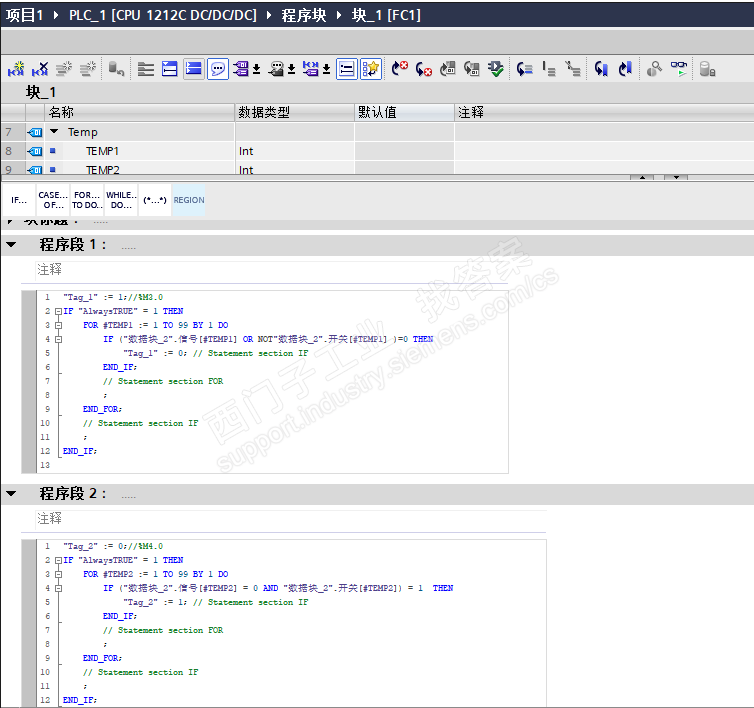Open the operand display dropdown arrow
Image resolution: width=754 pixels, height=708 pixels.
tap(257, 70)
